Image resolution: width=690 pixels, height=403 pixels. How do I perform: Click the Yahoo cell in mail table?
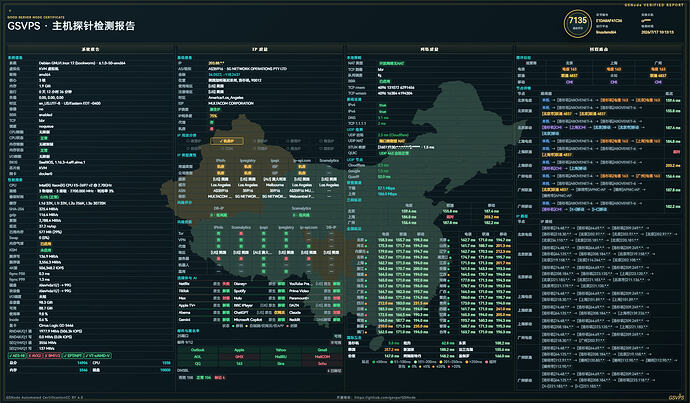[x=281, y=350]
